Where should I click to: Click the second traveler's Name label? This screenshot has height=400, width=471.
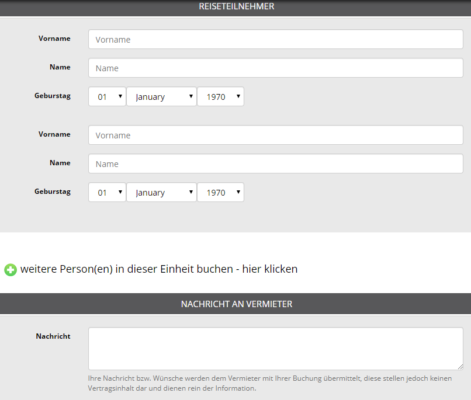(x=60, y=163)
